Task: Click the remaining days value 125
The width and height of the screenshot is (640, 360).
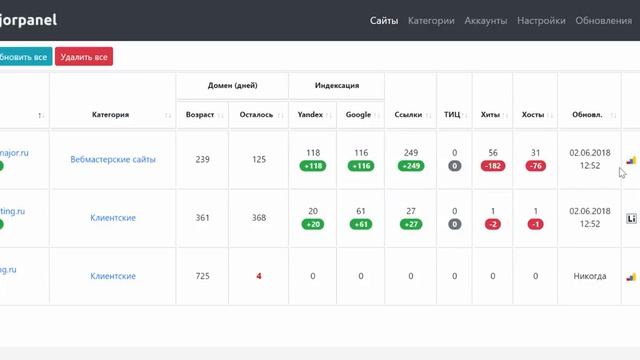Action: [259, 160]
